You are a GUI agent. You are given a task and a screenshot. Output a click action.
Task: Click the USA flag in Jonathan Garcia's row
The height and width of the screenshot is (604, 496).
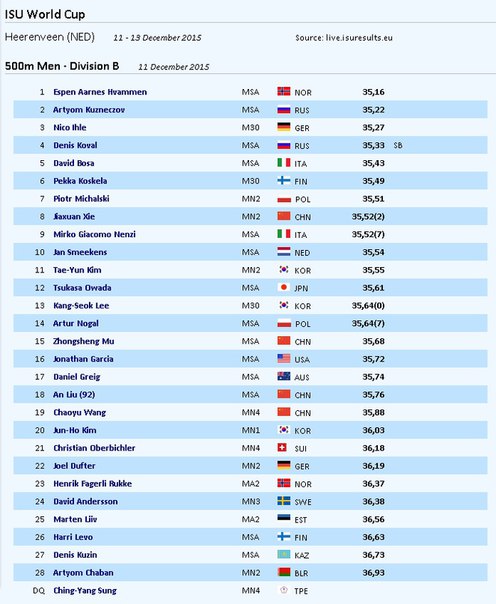coord(284,358)
